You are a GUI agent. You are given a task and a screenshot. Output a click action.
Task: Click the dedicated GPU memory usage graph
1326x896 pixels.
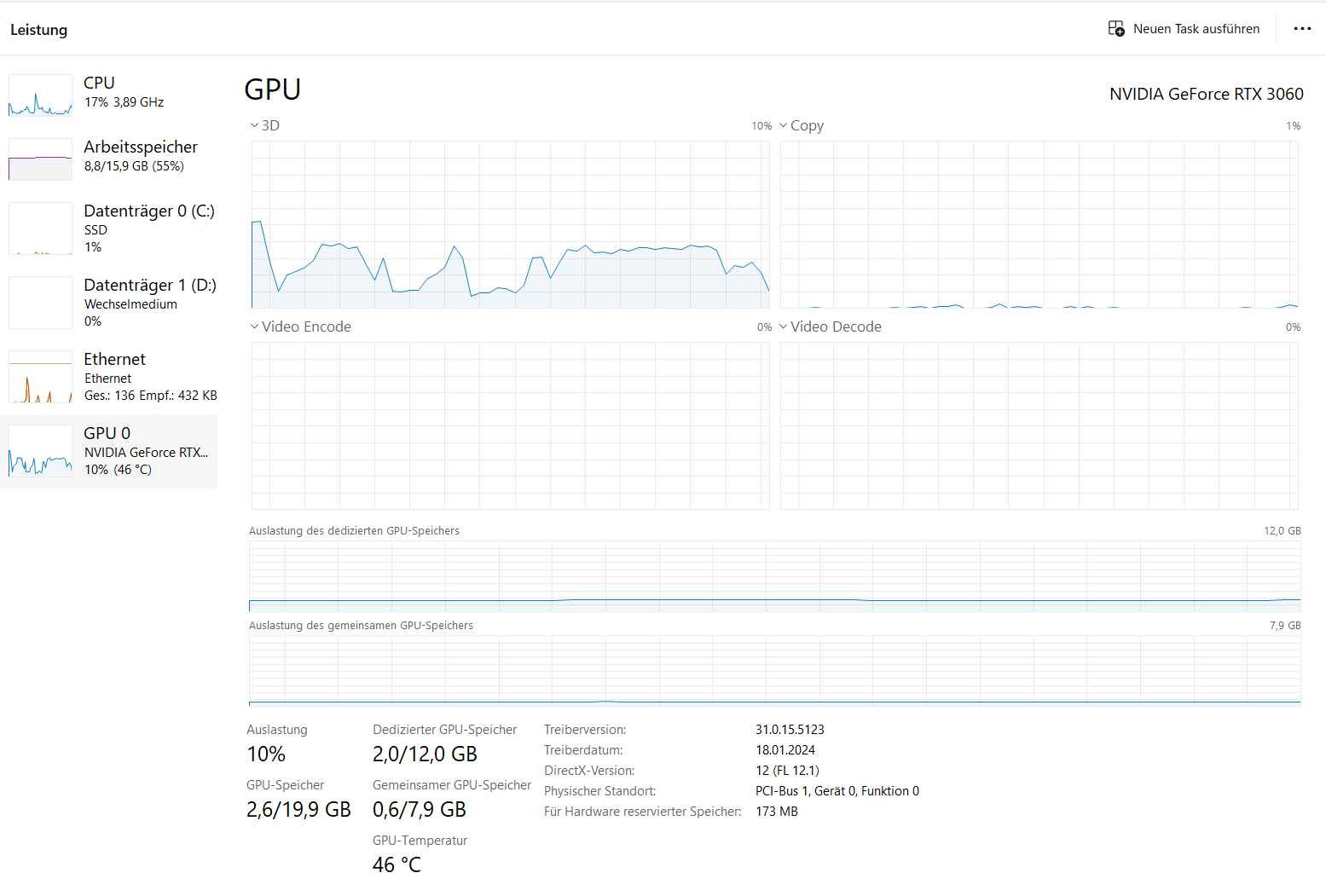point(774,575)
